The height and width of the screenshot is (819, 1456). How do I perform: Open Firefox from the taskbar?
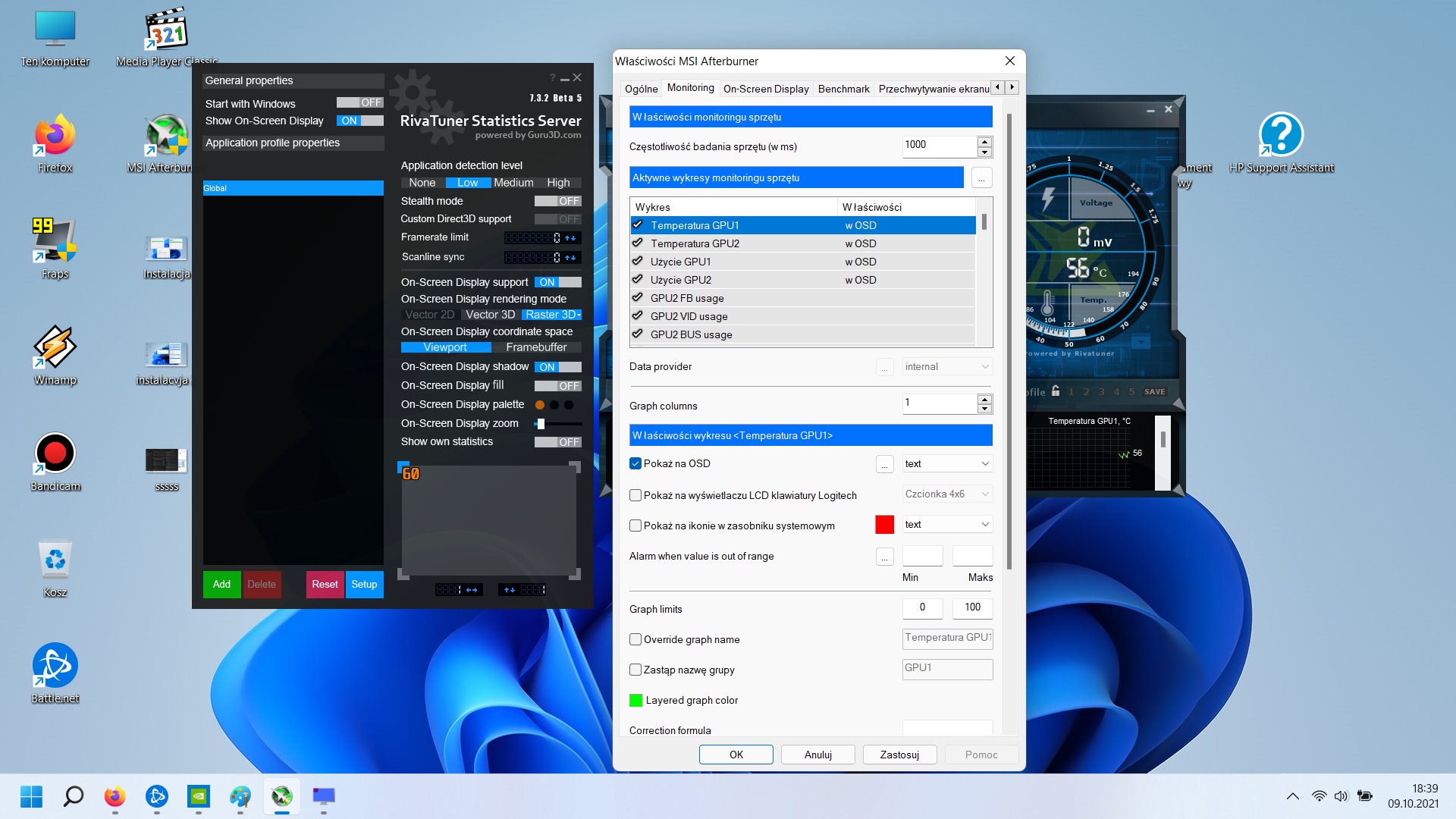point(115,796)
